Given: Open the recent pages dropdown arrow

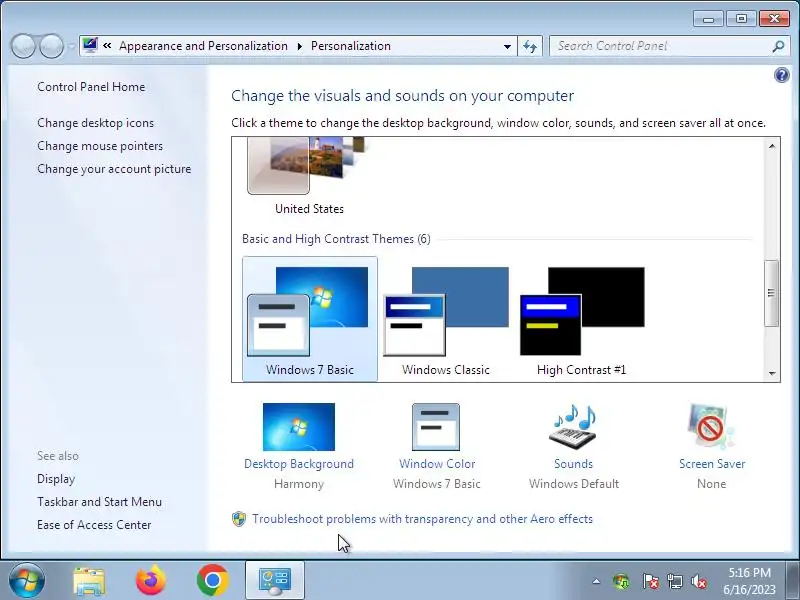Looking at the screenshot, I should click(x=71, y=46).
